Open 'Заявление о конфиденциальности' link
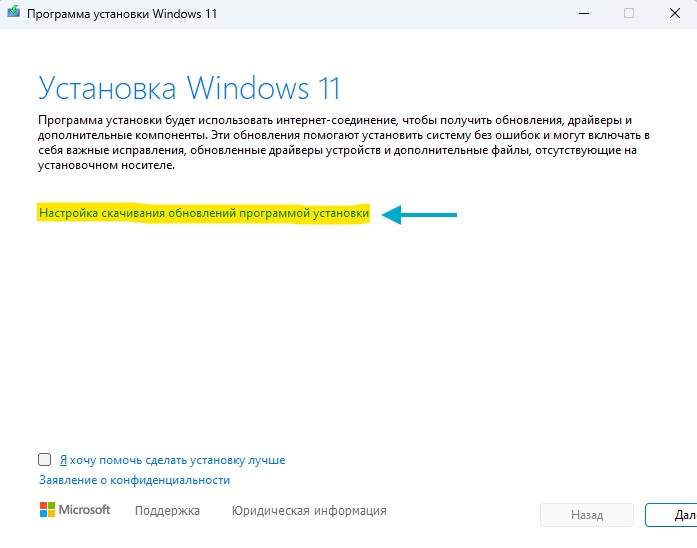The image size is (697, 548). click(134, 480)
